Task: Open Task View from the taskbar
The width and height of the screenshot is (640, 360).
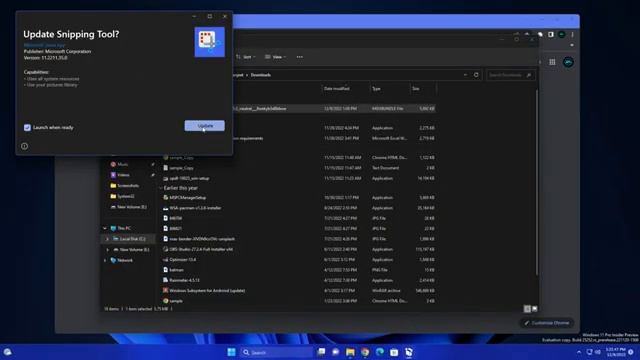Action: coord(321,352)
